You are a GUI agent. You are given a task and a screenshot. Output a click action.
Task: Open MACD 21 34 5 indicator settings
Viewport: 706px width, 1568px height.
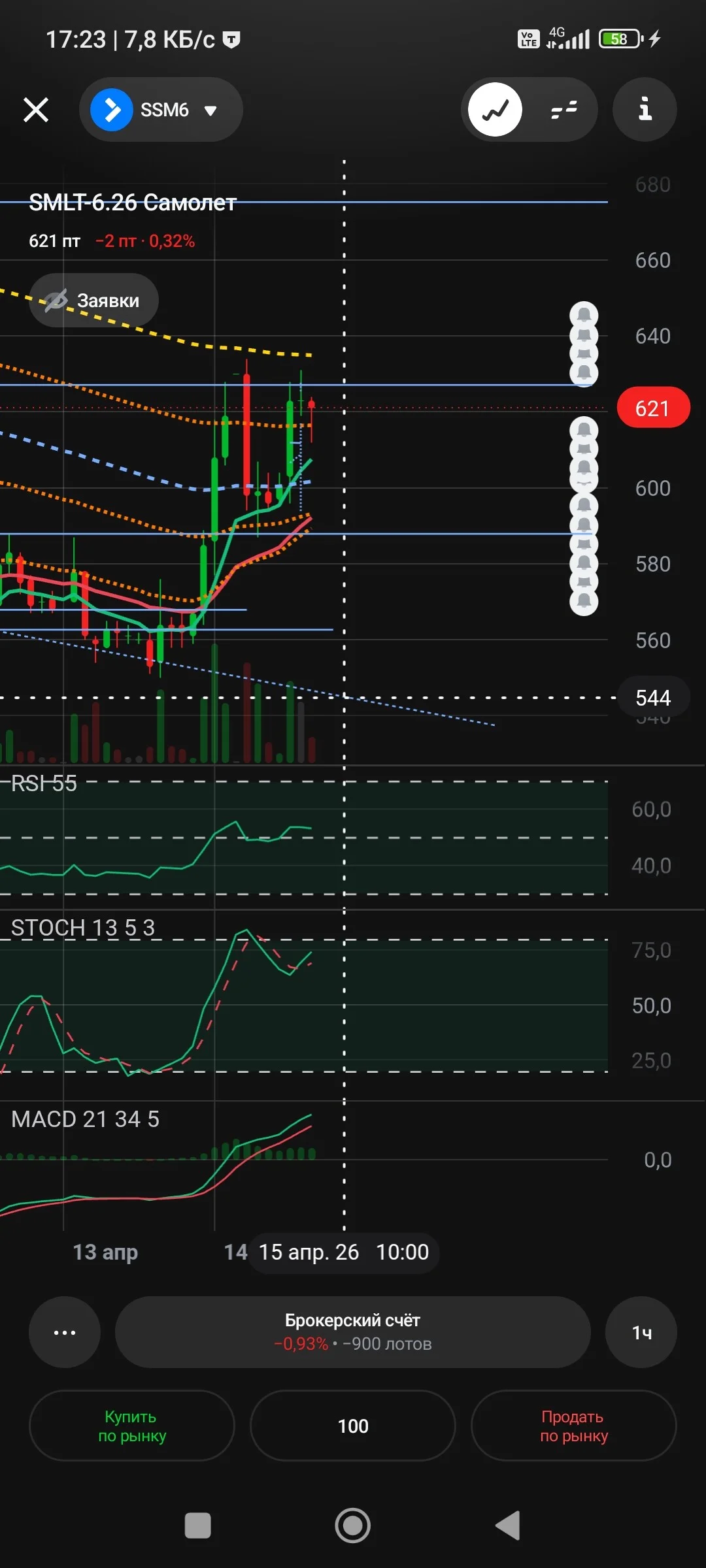[x=85, y=1119]
